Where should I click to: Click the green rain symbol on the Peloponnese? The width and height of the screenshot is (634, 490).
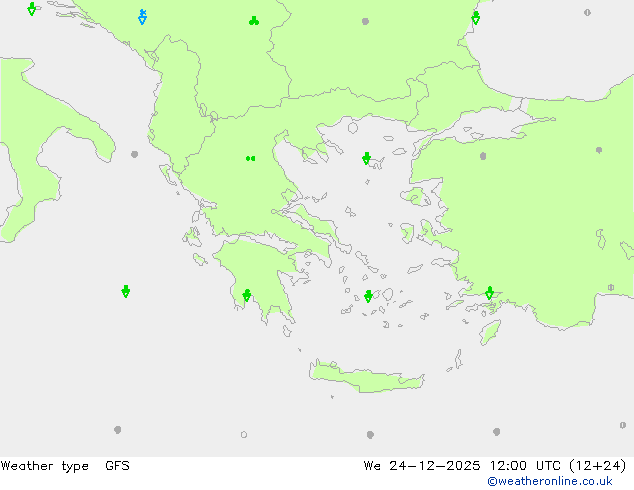(247, 296)
